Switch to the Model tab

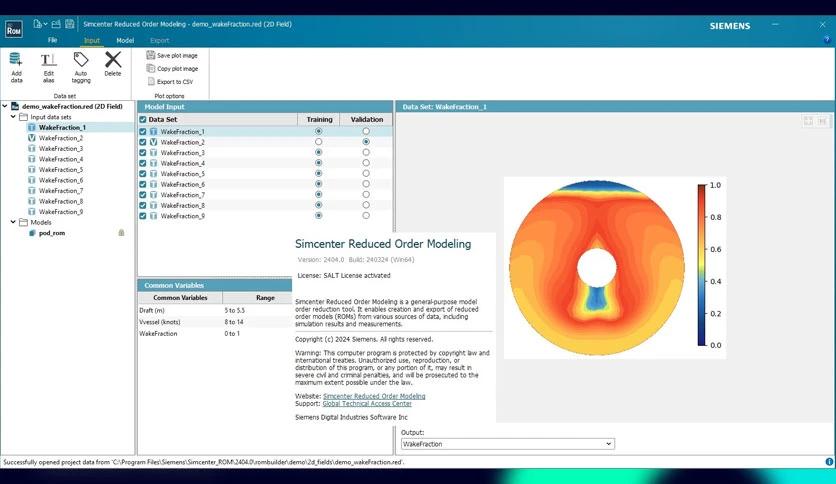pos(125,41)
